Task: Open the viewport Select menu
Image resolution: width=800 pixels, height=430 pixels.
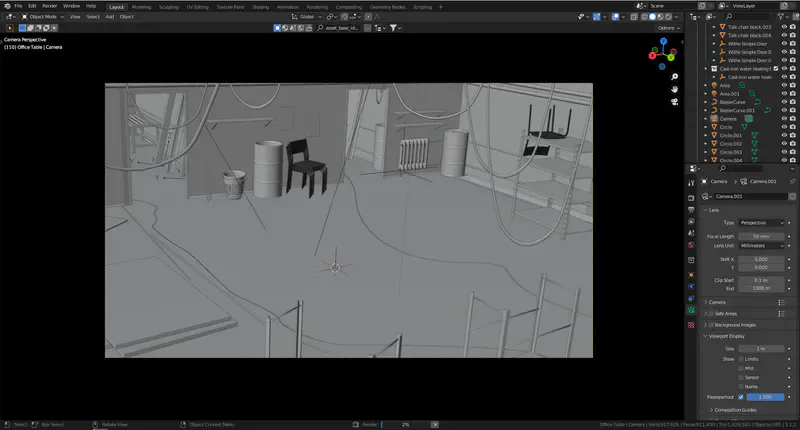Action: pyautogui.click(x=93, y=17)
